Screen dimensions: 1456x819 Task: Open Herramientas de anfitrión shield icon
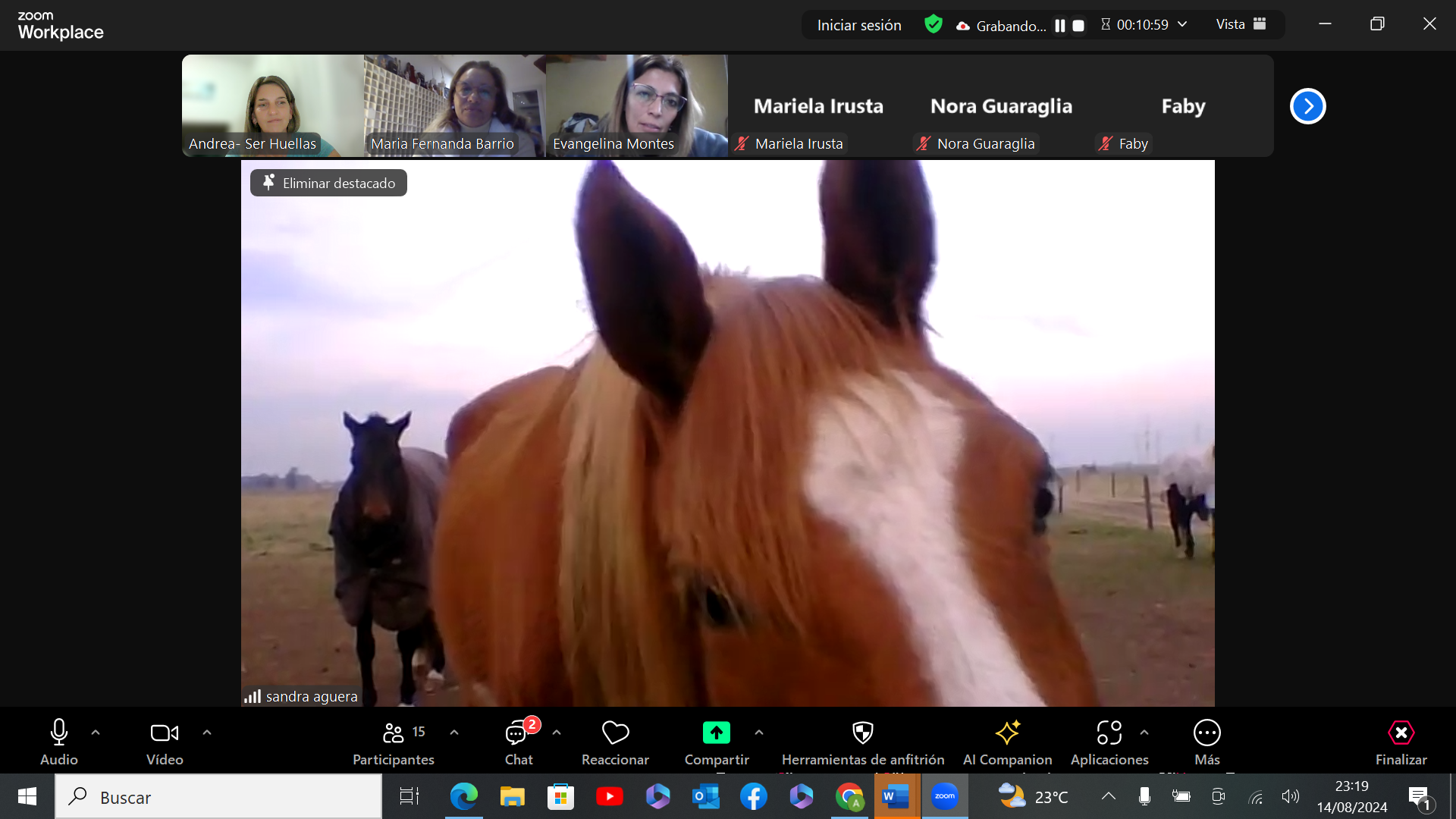tap(862, 733)
